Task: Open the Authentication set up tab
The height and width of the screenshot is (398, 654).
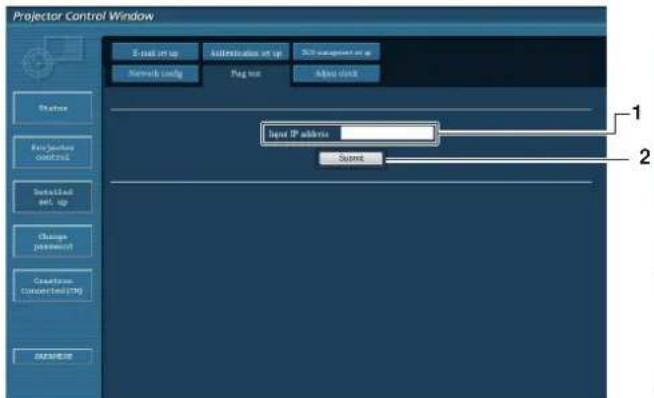Action: pyautogui.click(x=246, y=53)
